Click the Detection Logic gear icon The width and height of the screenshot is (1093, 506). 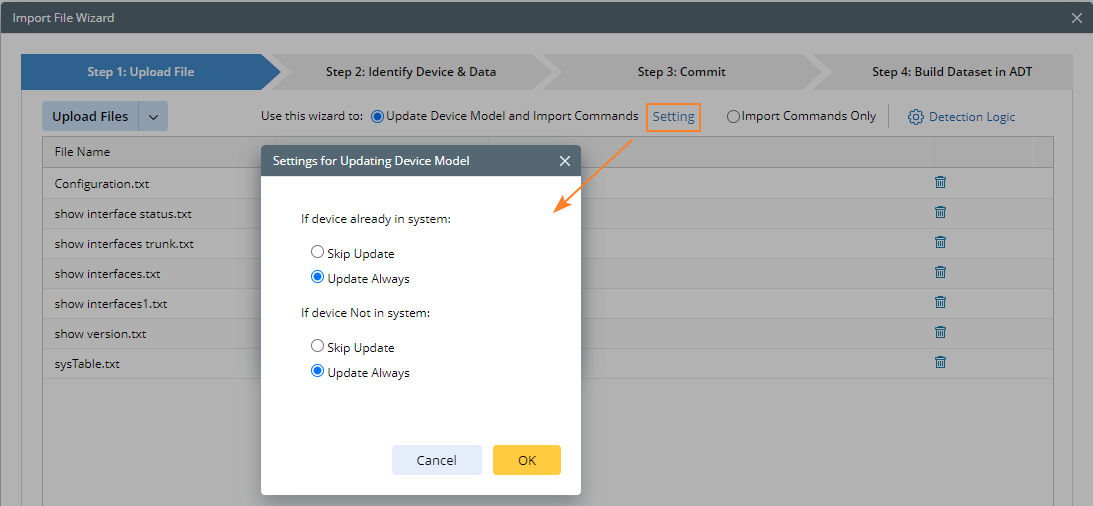[915, 117]
